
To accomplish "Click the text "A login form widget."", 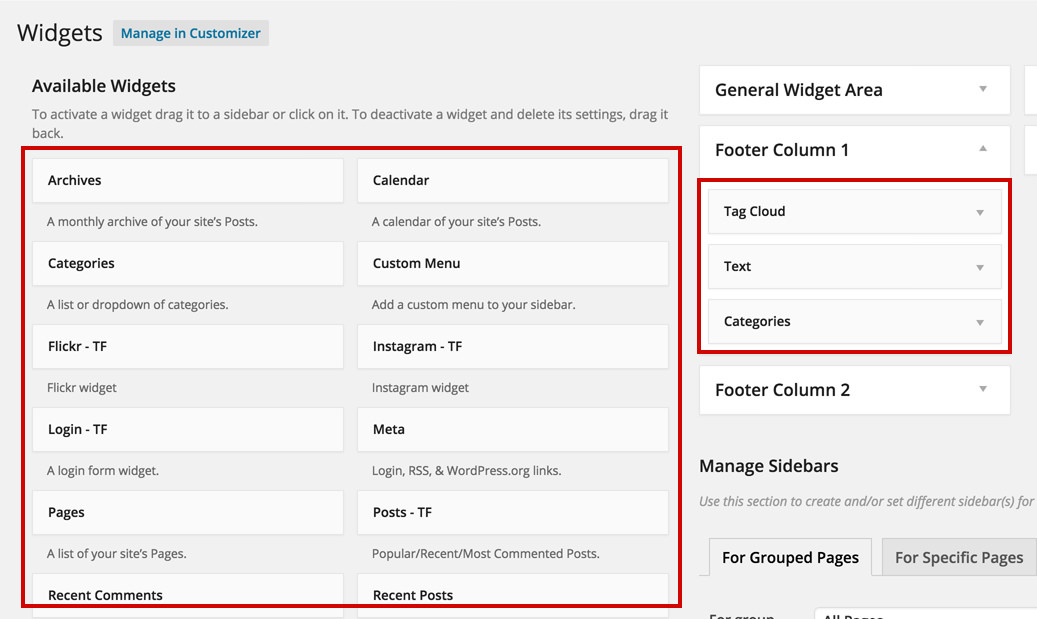I will 103,471.
